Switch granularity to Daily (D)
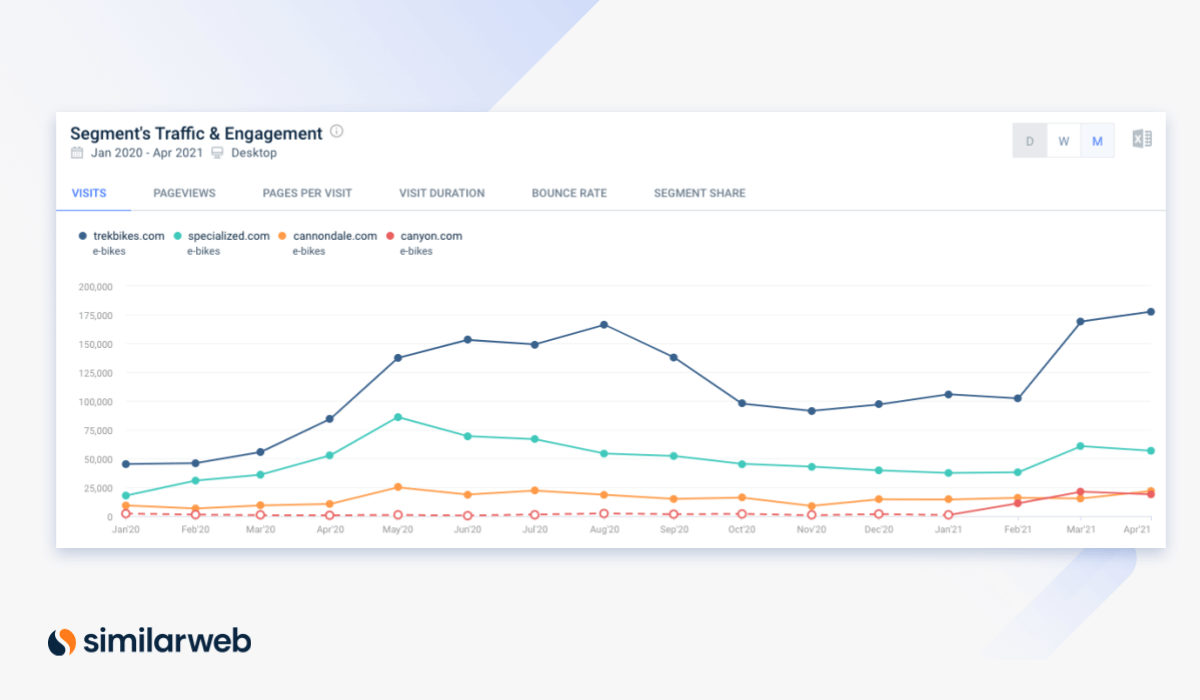Viewport: 1200px width, 700px height. tap(1029, 141)
